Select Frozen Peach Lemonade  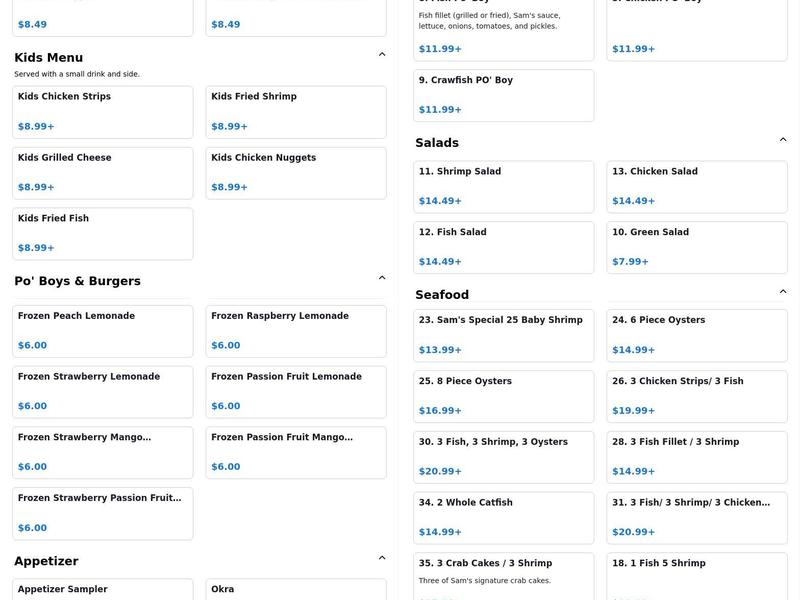coord(103,331)
